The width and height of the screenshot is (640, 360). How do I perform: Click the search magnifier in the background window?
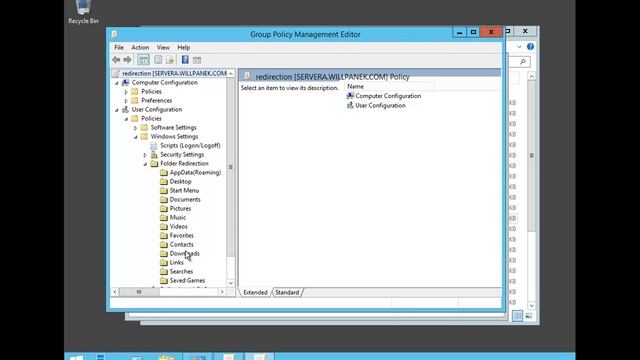point(523,62)
